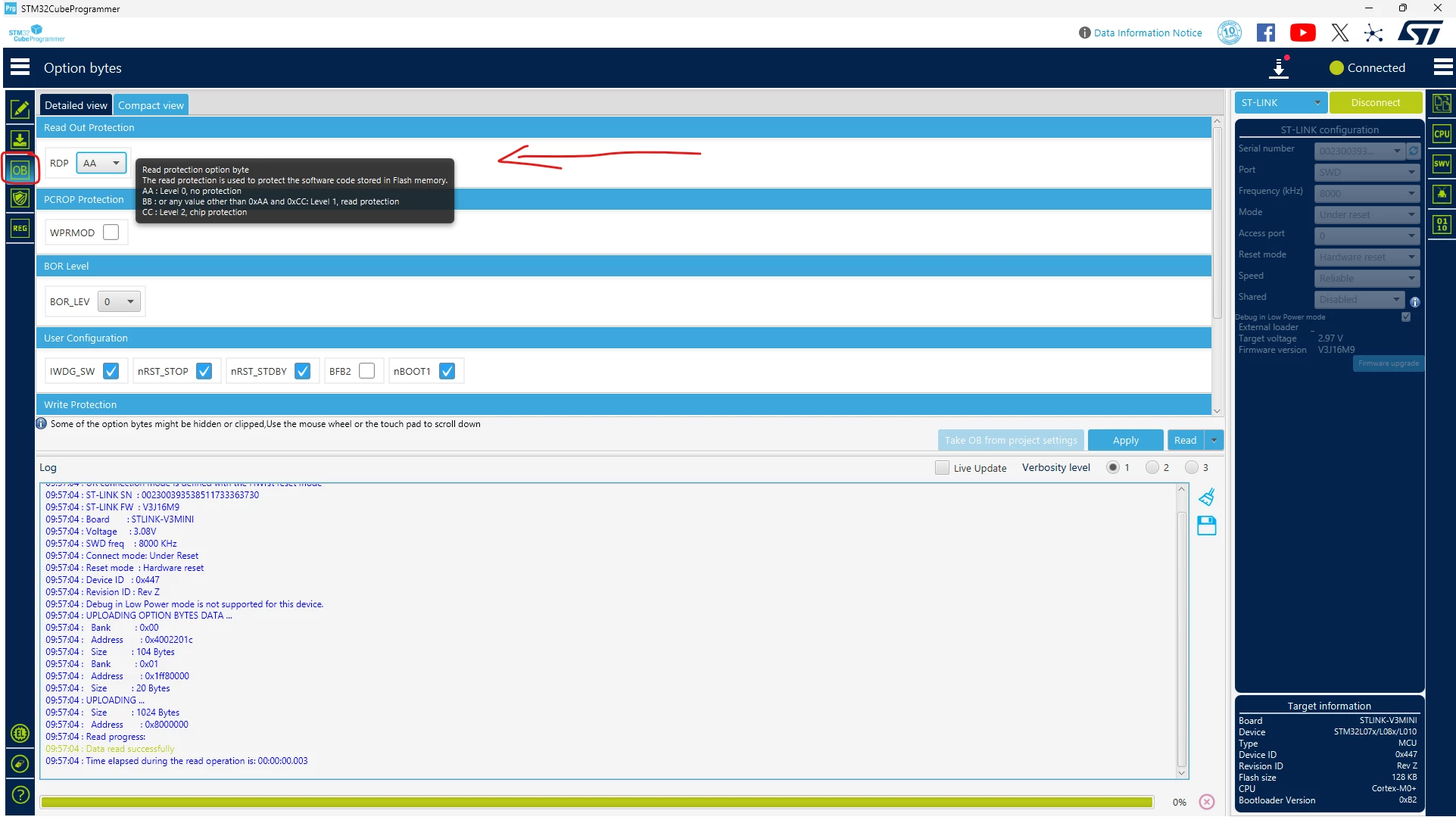Open the X social media icon
The width and height of the screenshot is (1456, 817).
tap(1339, 33)
